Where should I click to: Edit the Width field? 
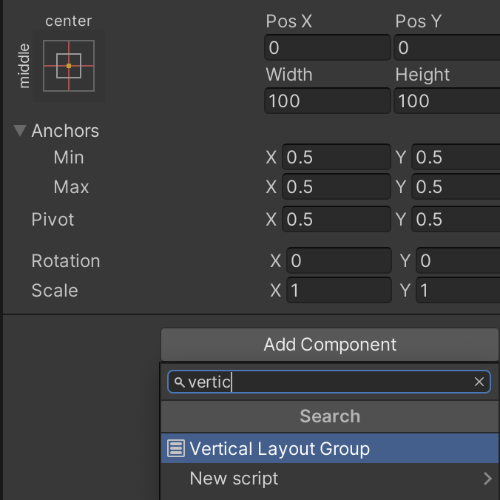327,101
